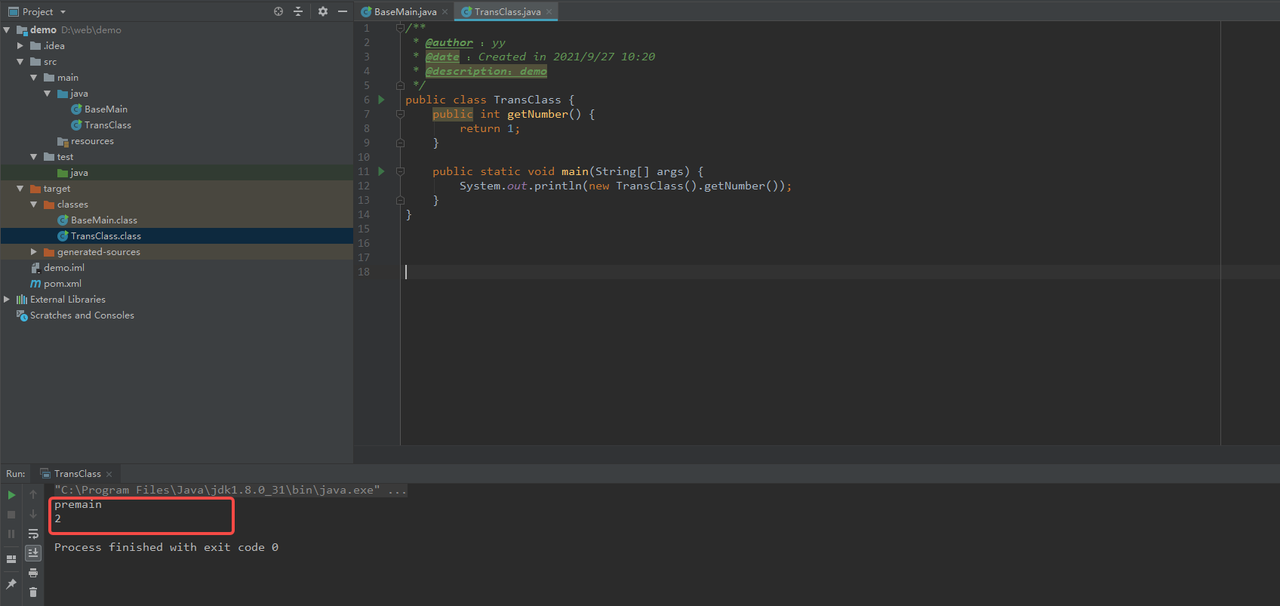Click the Collapse All icon in Project panel
The width and height of the screenshot is (1280, 606).
(298, 12)
